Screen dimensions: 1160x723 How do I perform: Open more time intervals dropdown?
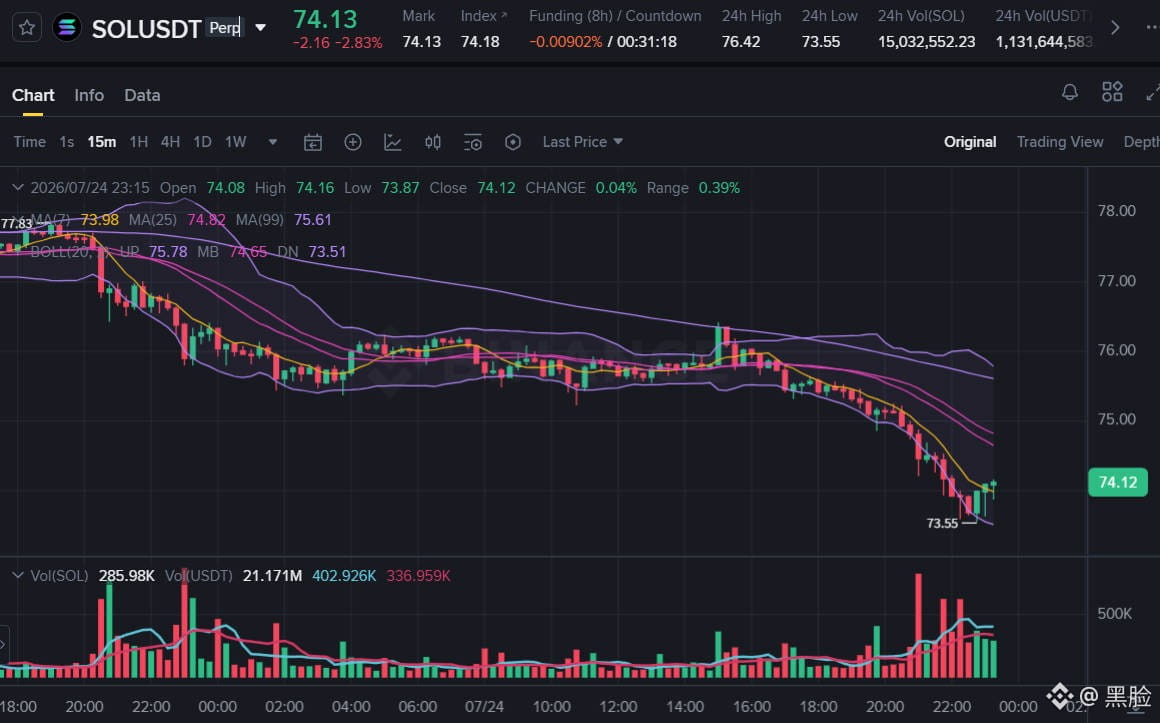tap(273, 141)
